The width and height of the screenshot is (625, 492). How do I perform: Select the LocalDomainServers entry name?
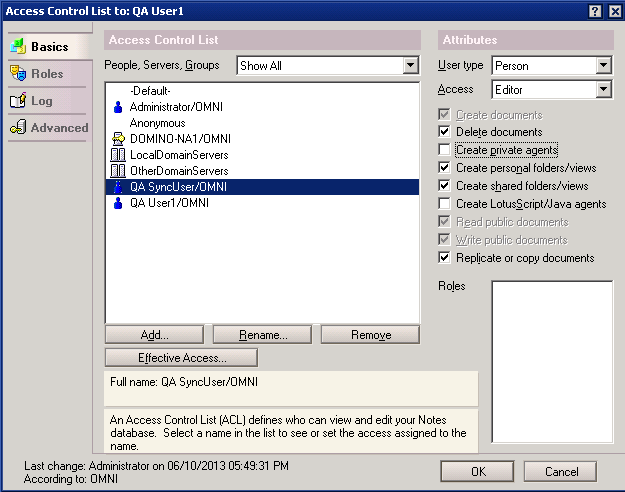coord(179,155)
